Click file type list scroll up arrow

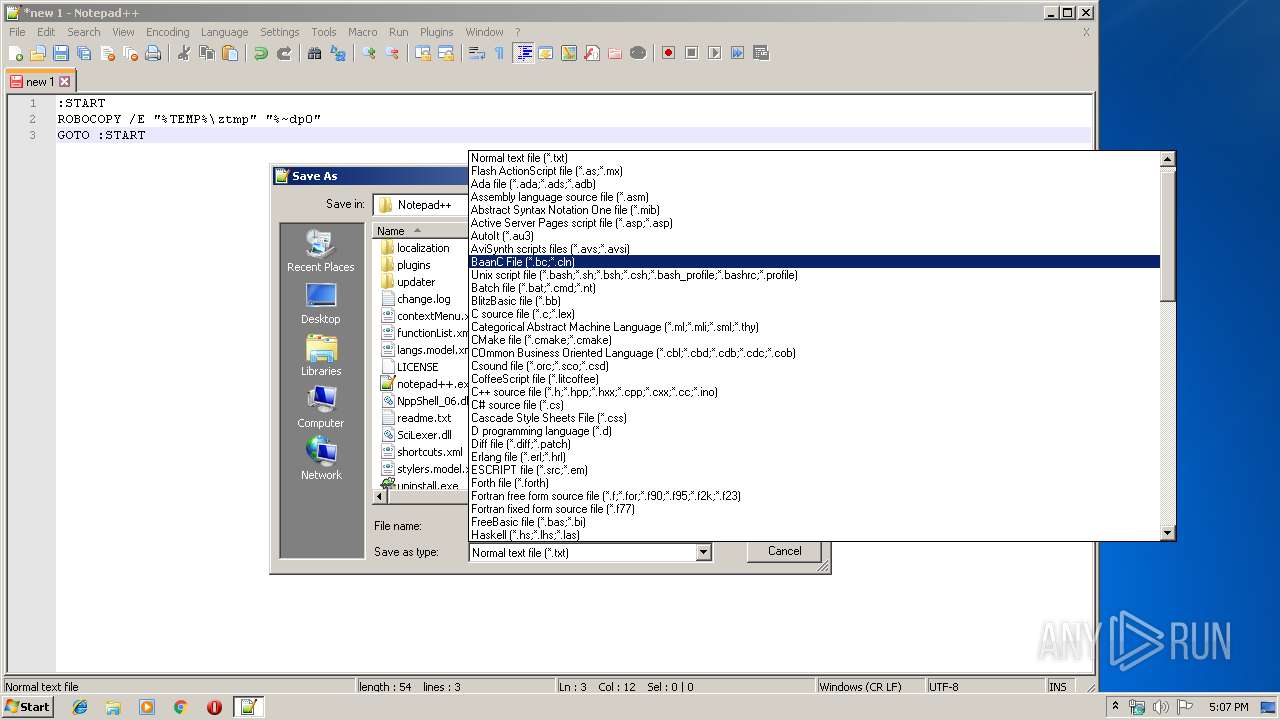[x=1167, y=159]
